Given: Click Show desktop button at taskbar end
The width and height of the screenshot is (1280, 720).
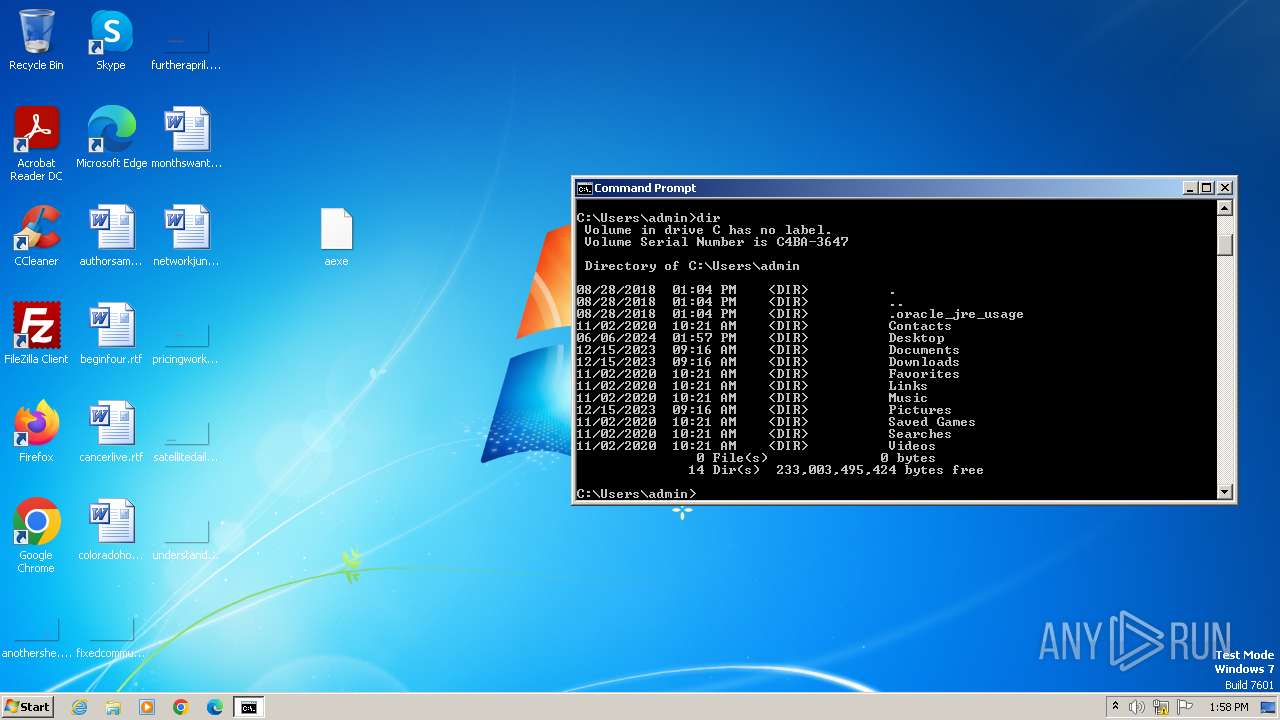Looking at the screenshot, I should 1269,707.
